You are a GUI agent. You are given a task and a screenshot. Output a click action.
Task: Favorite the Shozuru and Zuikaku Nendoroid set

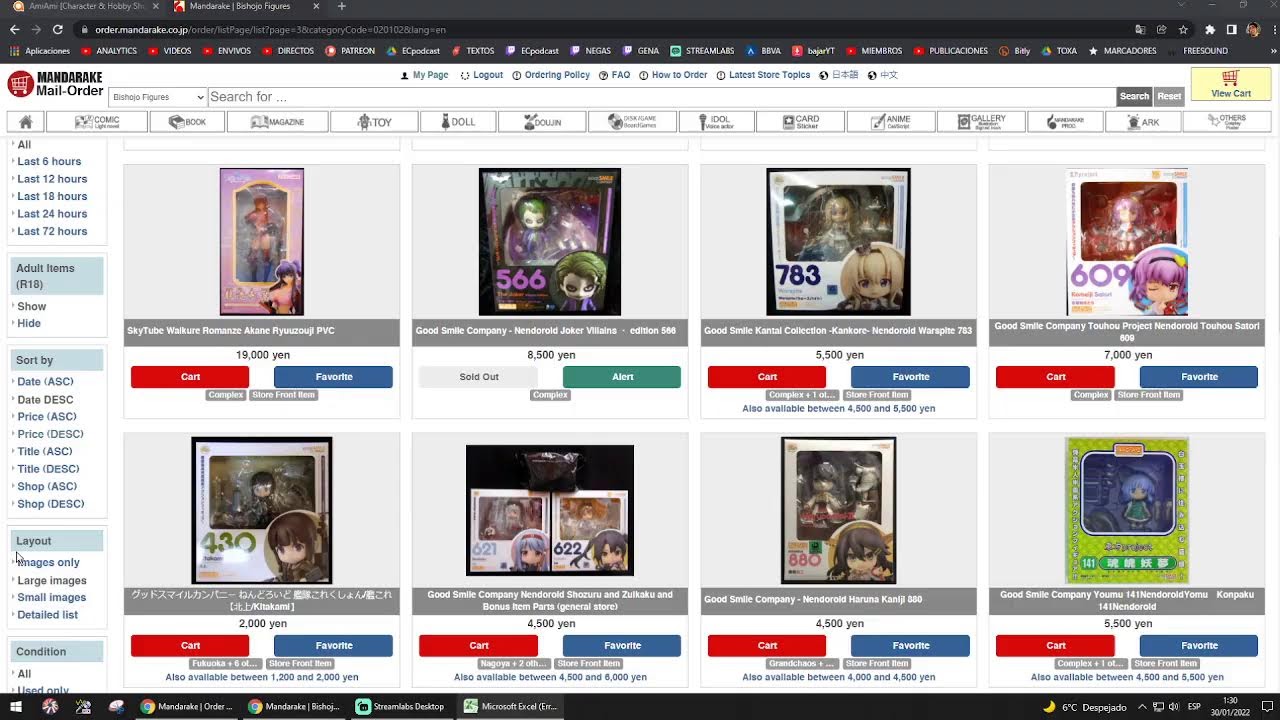[x=622, y=646]
